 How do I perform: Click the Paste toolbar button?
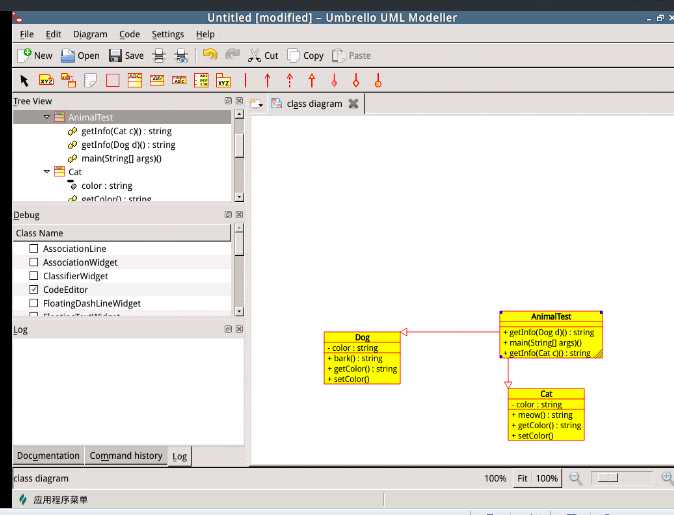point(351,55)
